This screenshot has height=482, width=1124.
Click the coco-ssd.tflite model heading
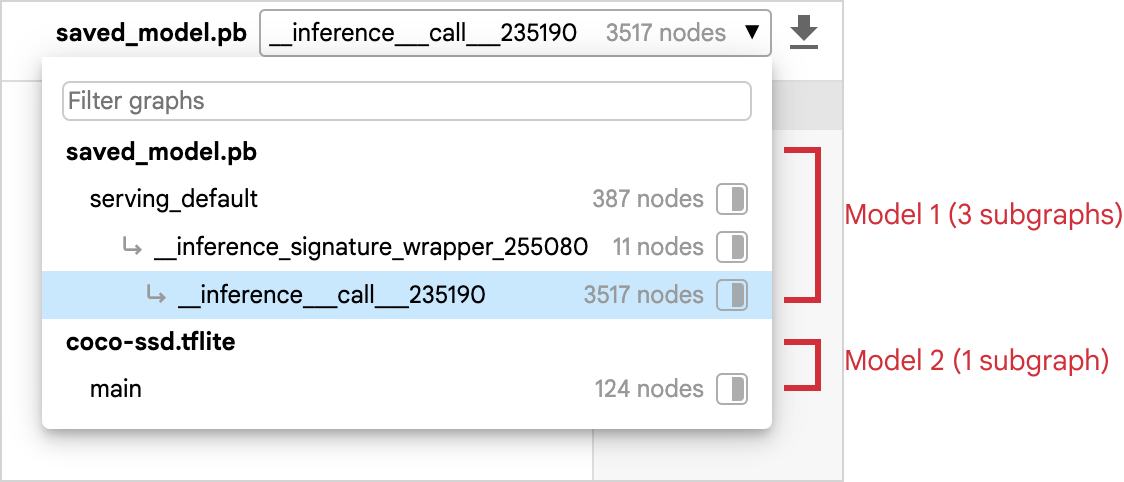[150, 342]
